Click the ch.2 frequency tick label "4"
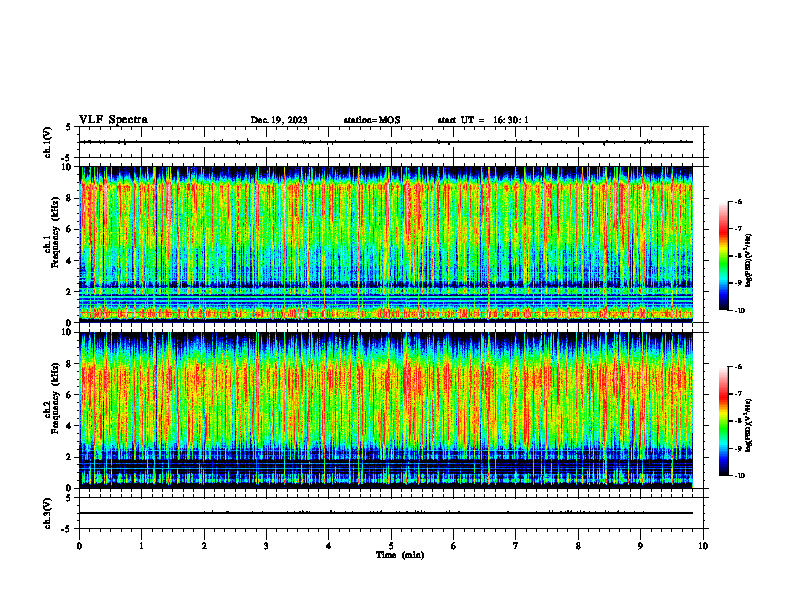The height and width of the screenshot is (612, 792). (x=69, y=427)
